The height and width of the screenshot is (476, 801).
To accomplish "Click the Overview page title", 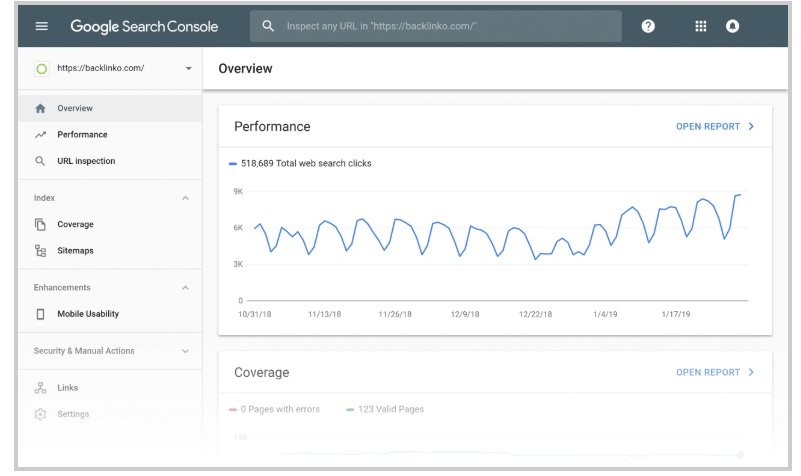I will (x=245, y=68).
